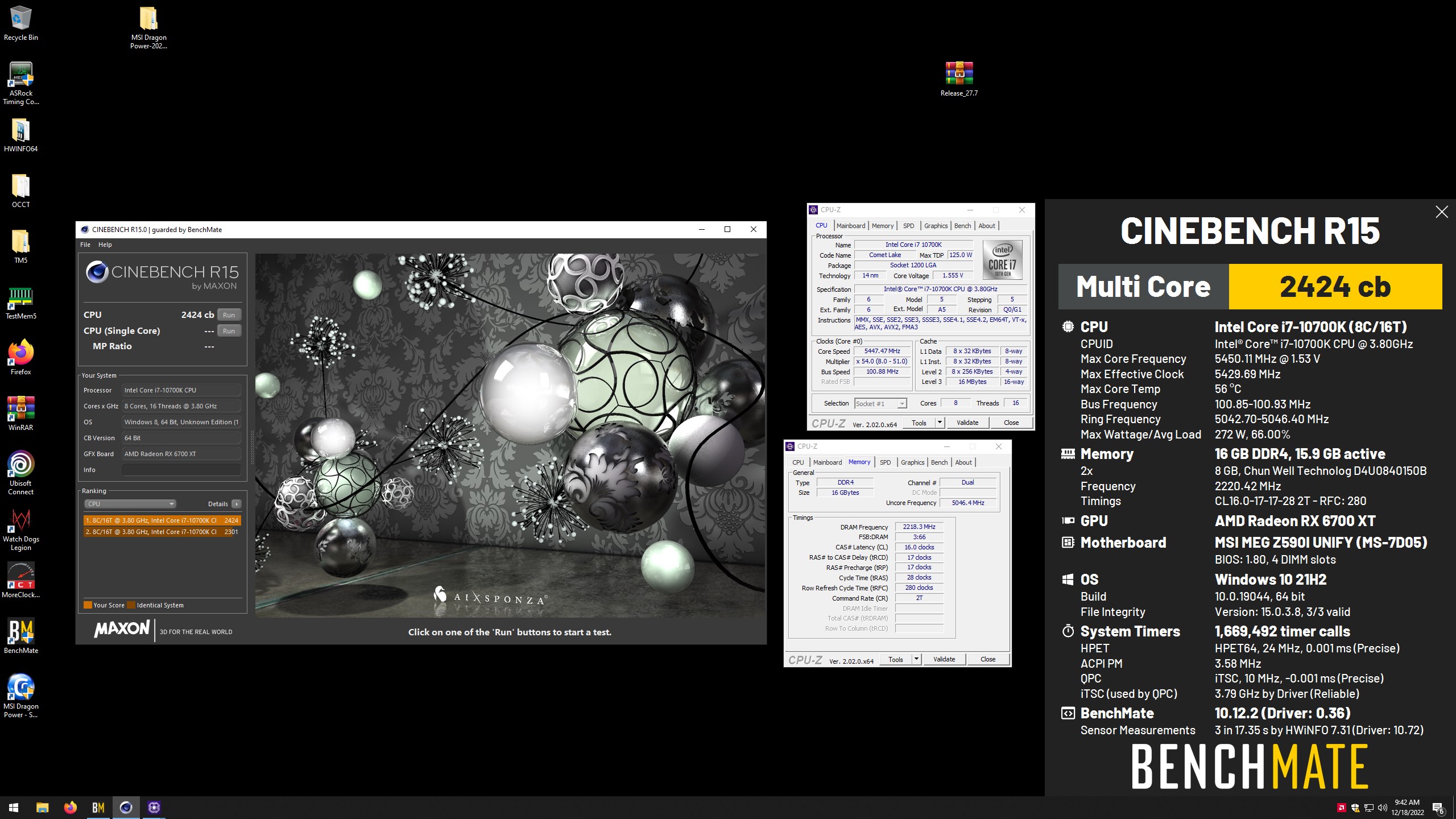The height and width of the screenshot is (819, 1456).
Task: Switch to Mainboard tab in upper CPU-Z
Action: pos(851,226)
